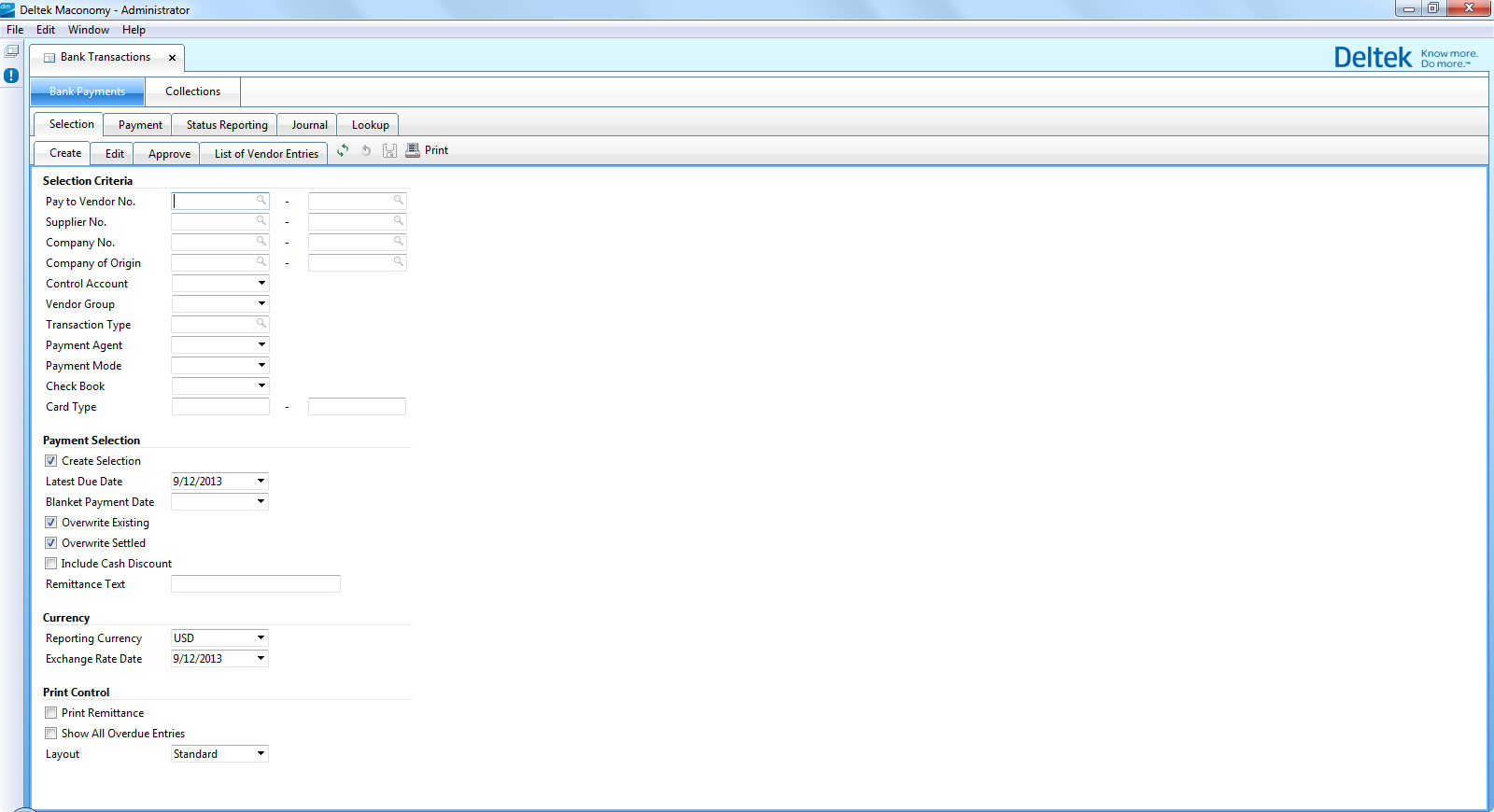Open the List of Vendor Entries sub-tab

pos(266,154)
